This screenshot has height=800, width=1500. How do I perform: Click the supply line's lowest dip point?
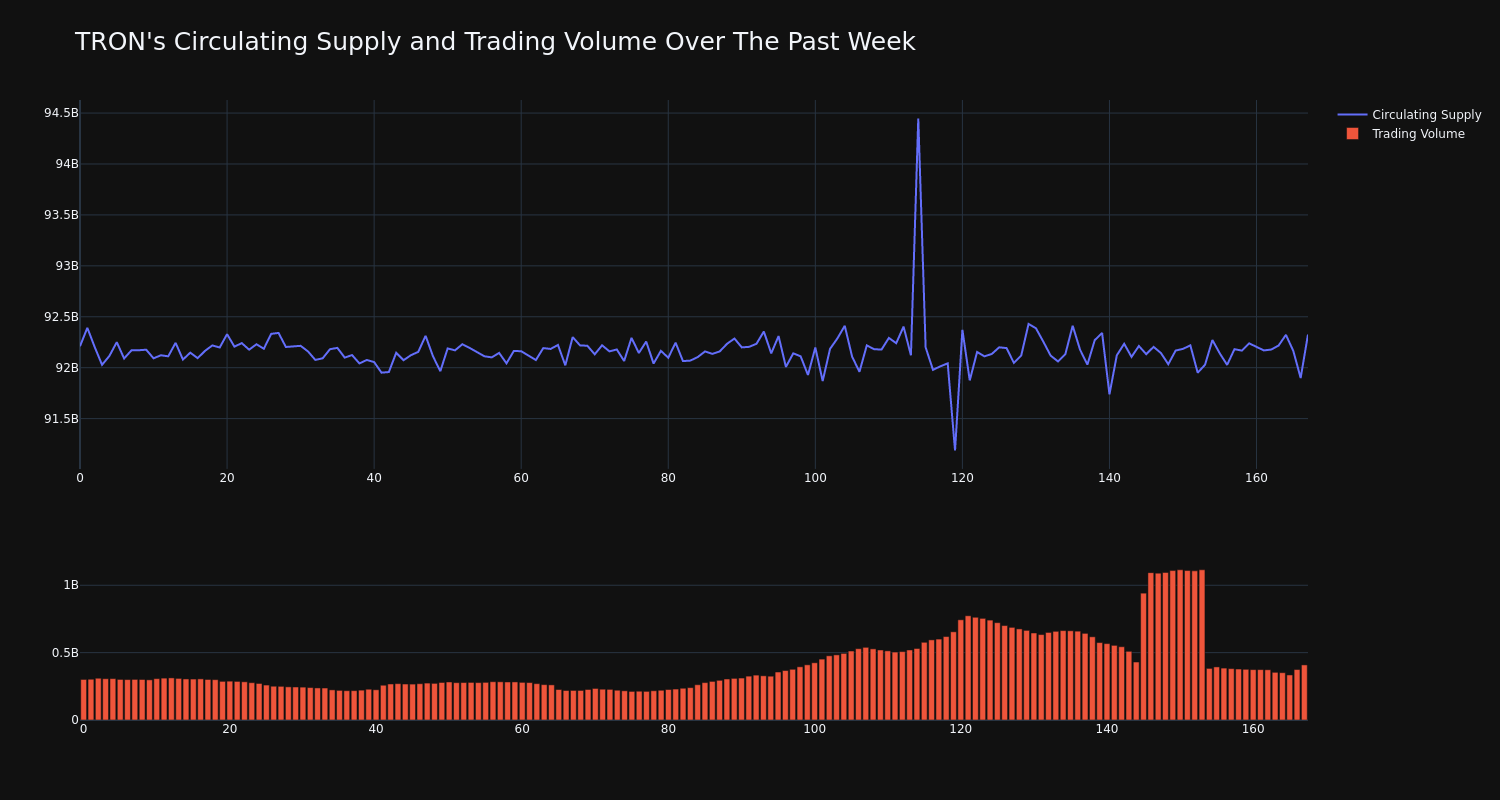click(x=955, y=450)
